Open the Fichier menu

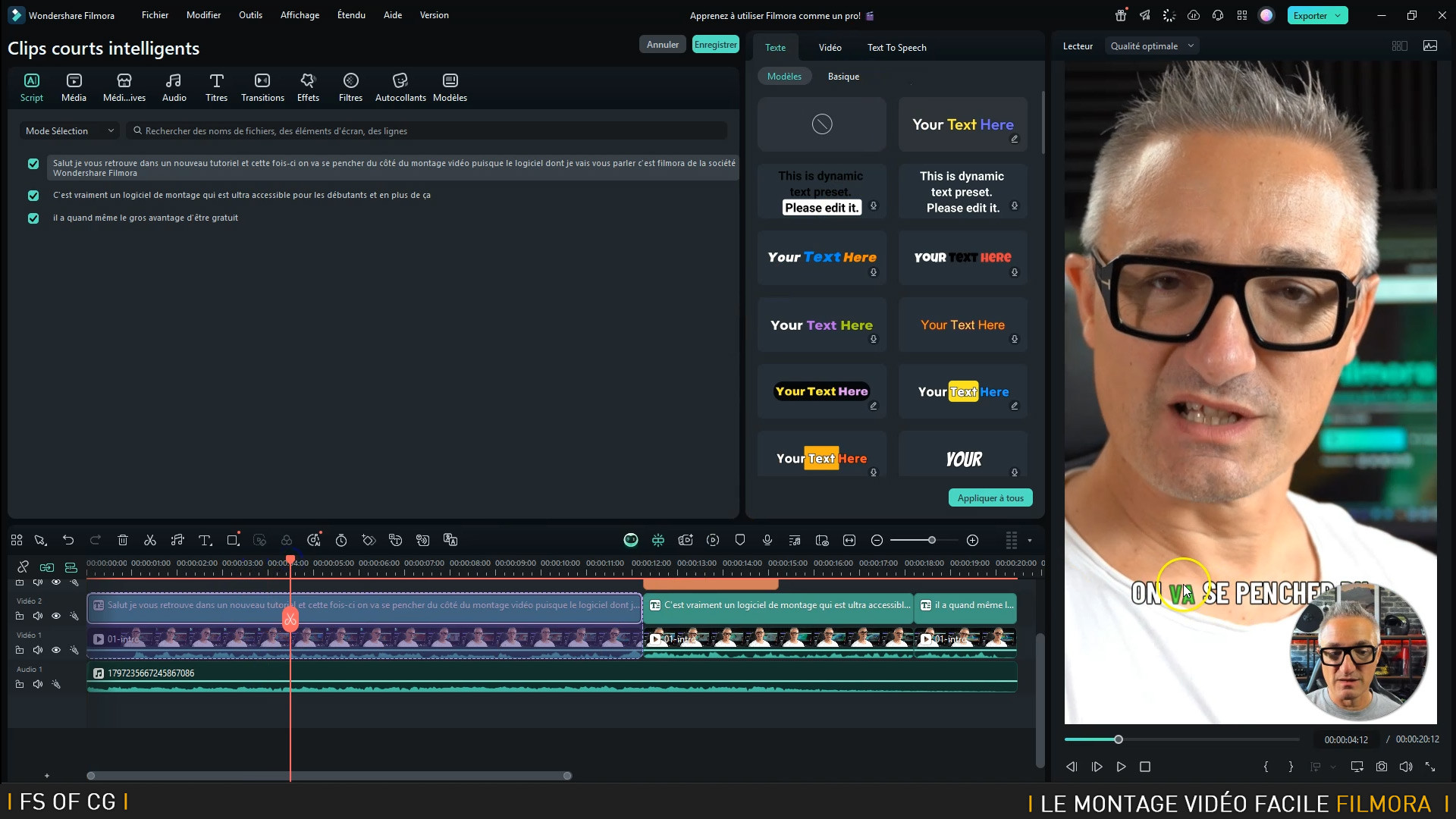click(155, 14)
